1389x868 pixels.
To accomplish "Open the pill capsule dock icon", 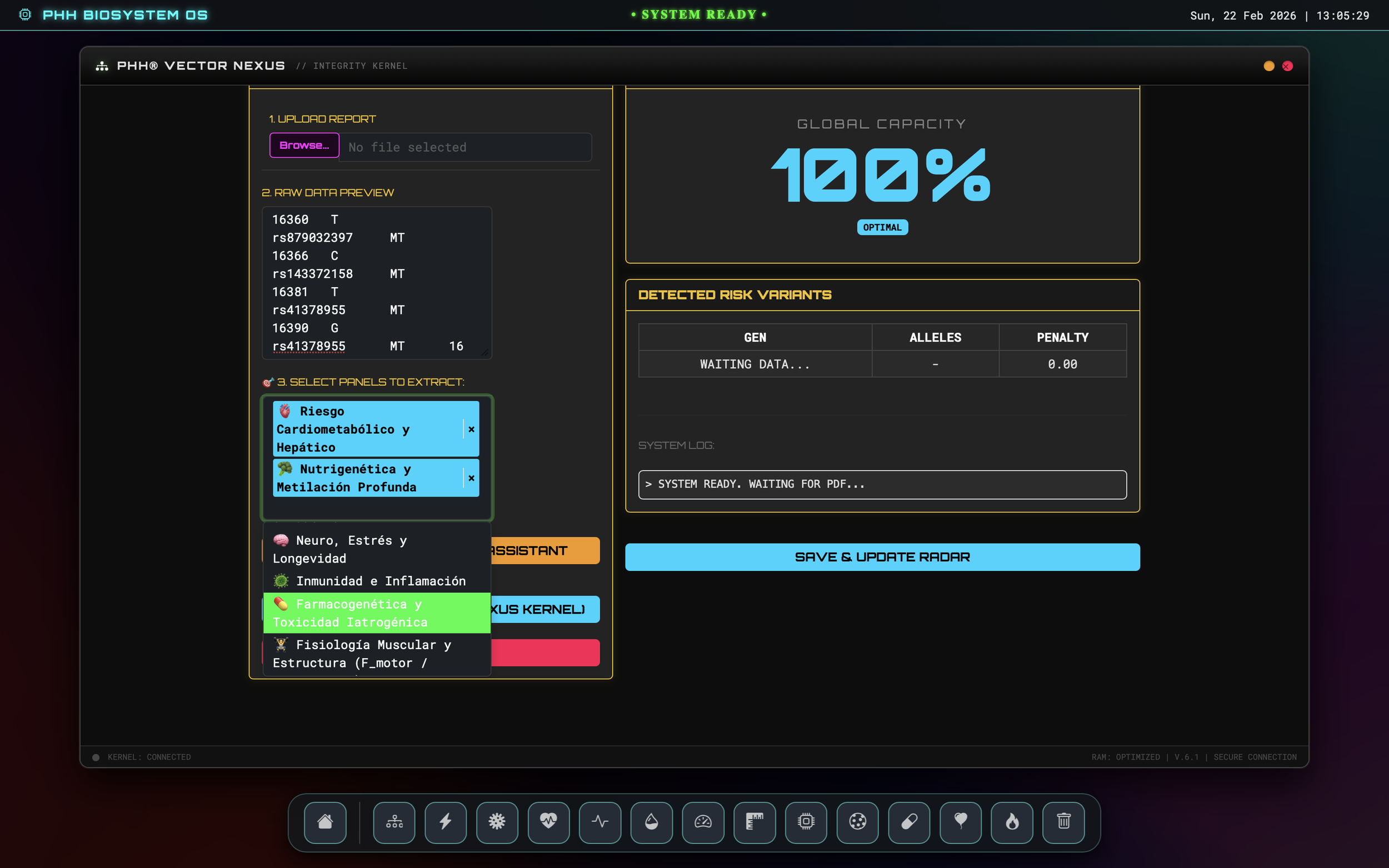I will pos(909,821).
